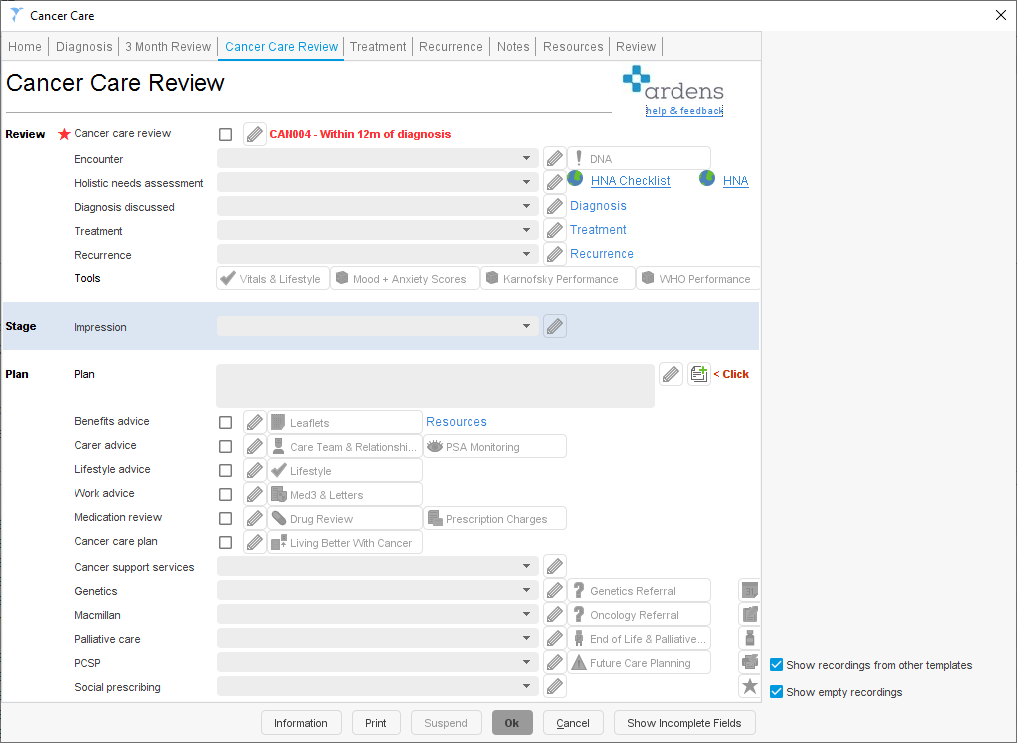Click the pencil icon beside Impression

[x=555, y=325]
